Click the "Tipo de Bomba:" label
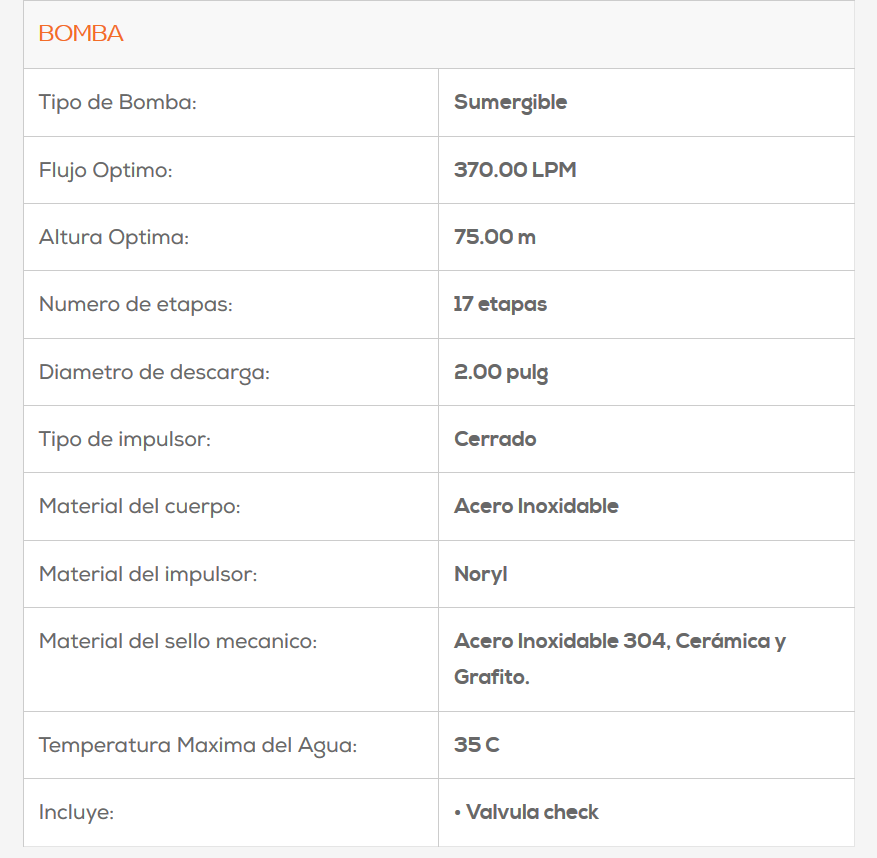The width and height of the screenshot is (877, 858). (x=117, y=102)
